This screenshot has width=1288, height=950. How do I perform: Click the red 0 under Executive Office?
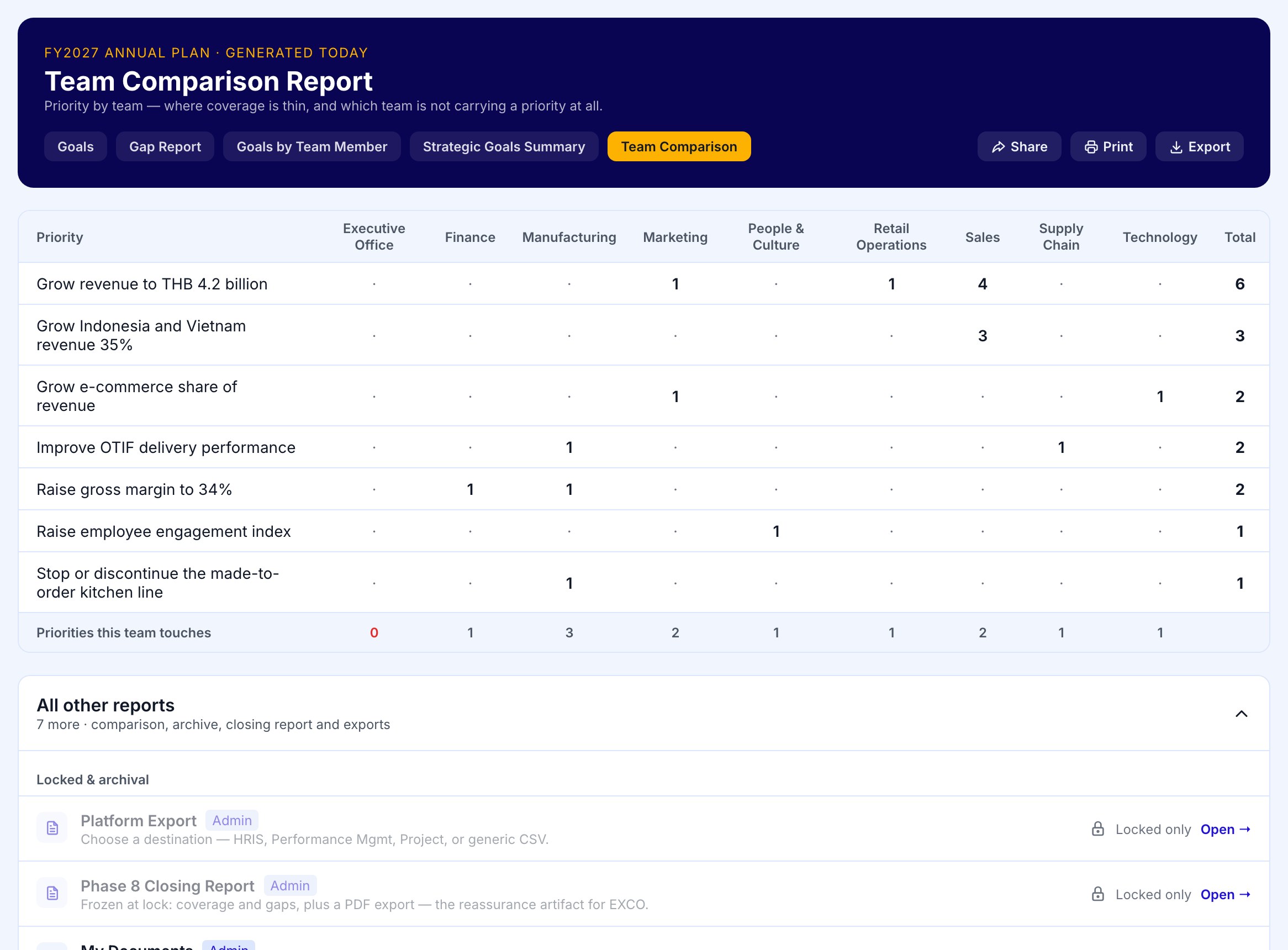[374, 632]
